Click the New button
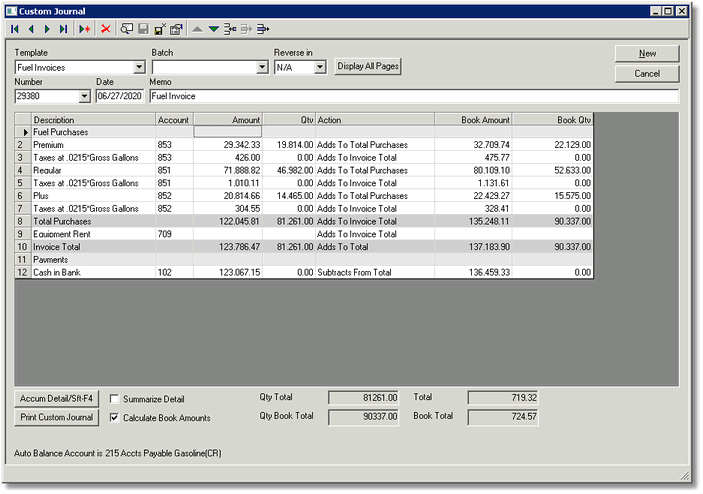Image resolution: width=703 pixels, height=494 pixels. coord(647,54)
